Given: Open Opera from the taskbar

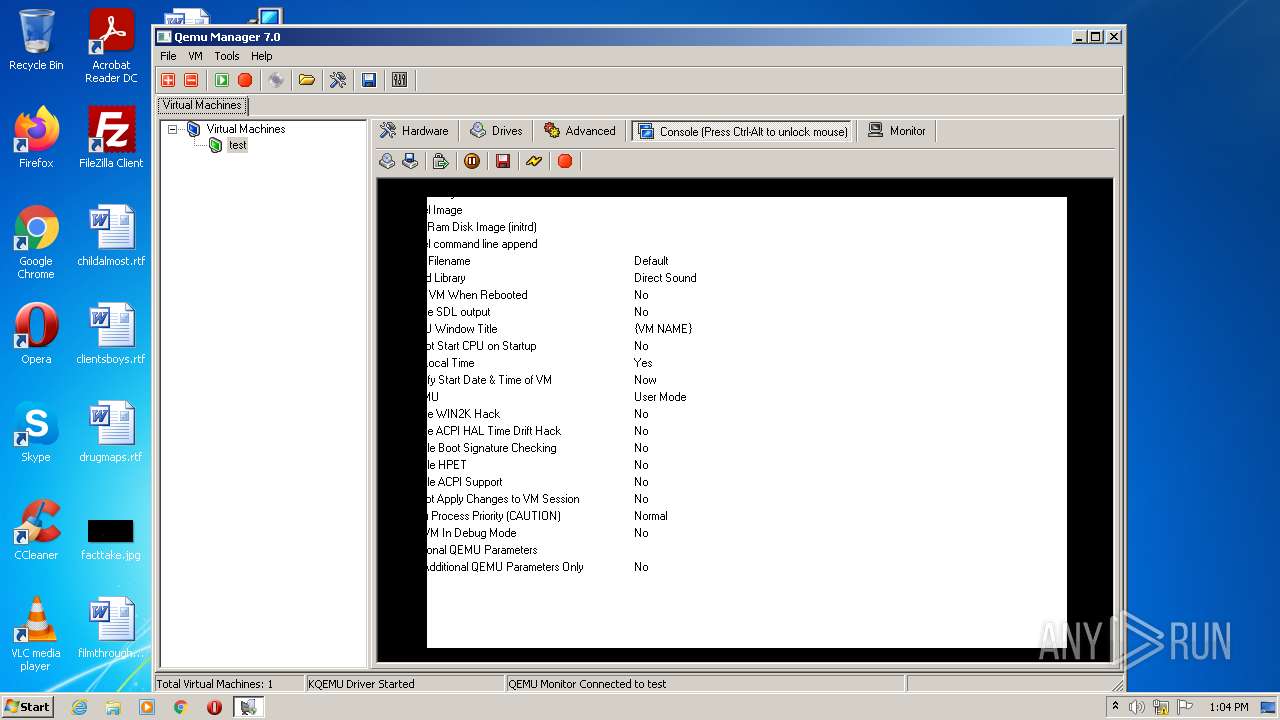Looking at the screenshot, I should (x=214, y=707).
